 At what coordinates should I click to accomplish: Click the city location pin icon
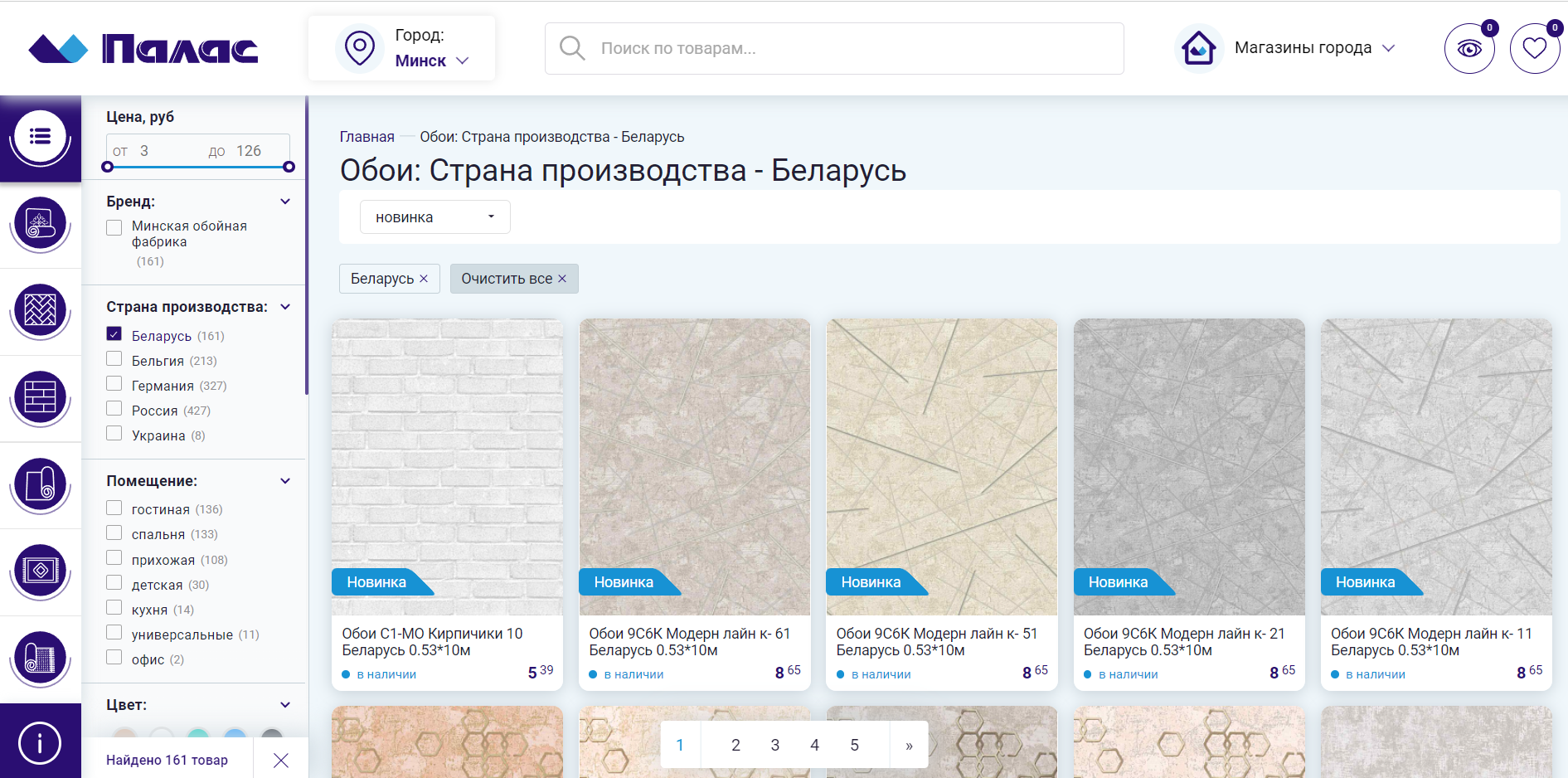(x=360, y=48)
